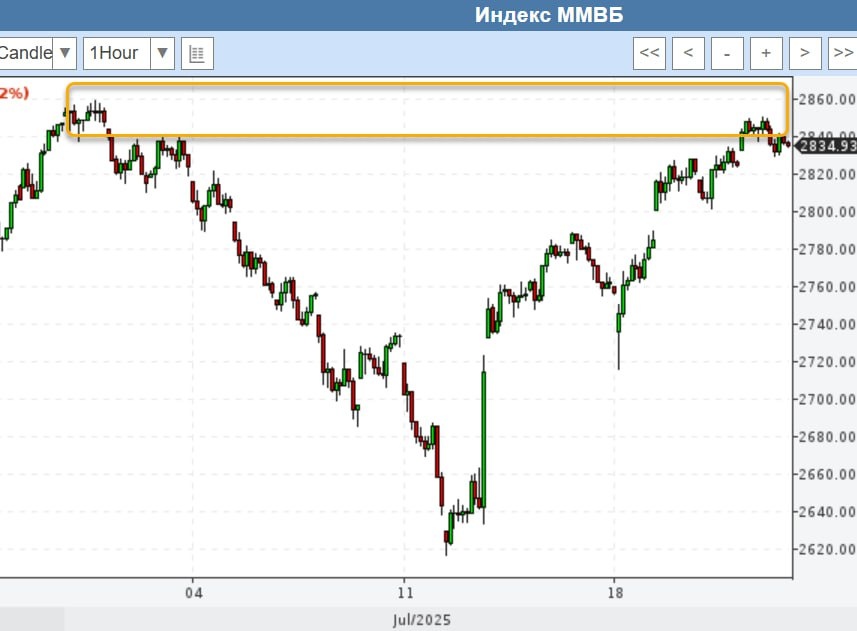The width and height of the screenshot is (857, 631).
Task: Click the Индекс ММВБ chart title
Action: tap(549, 15)
